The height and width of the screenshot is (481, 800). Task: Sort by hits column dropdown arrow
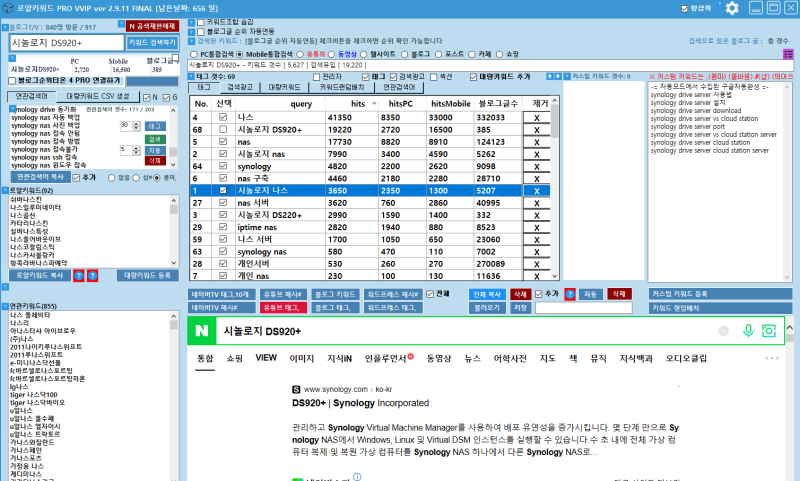tap(374, 104)
